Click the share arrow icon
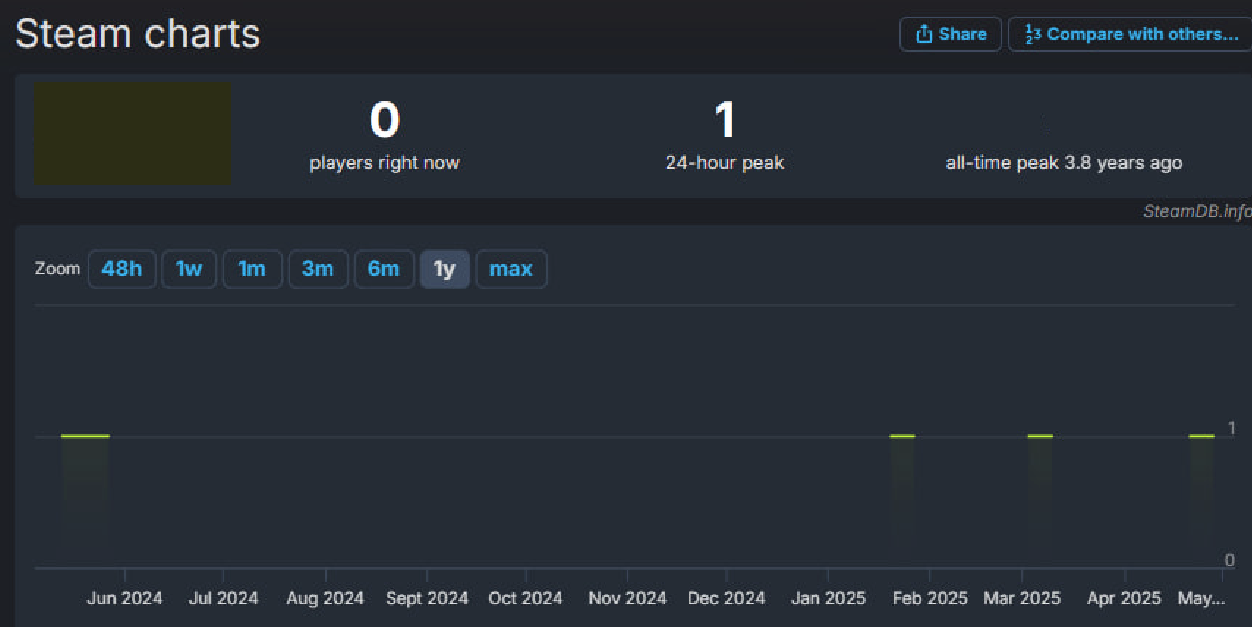This screenshot has width=1252, height=627. point(923,34)
